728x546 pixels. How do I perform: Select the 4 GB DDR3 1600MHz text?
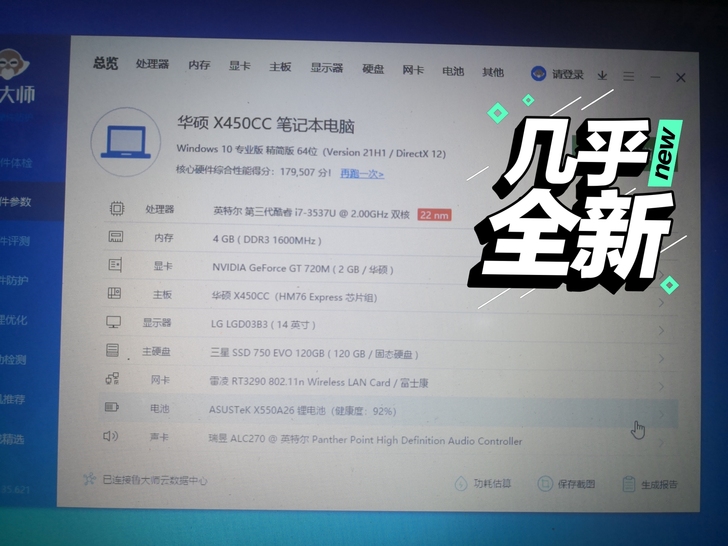pos(267,240)
